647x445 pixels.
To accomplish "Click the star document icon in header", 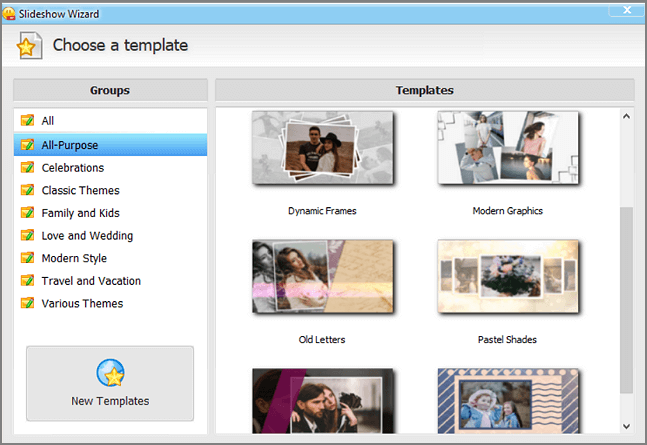I will [x=29, y=45].
